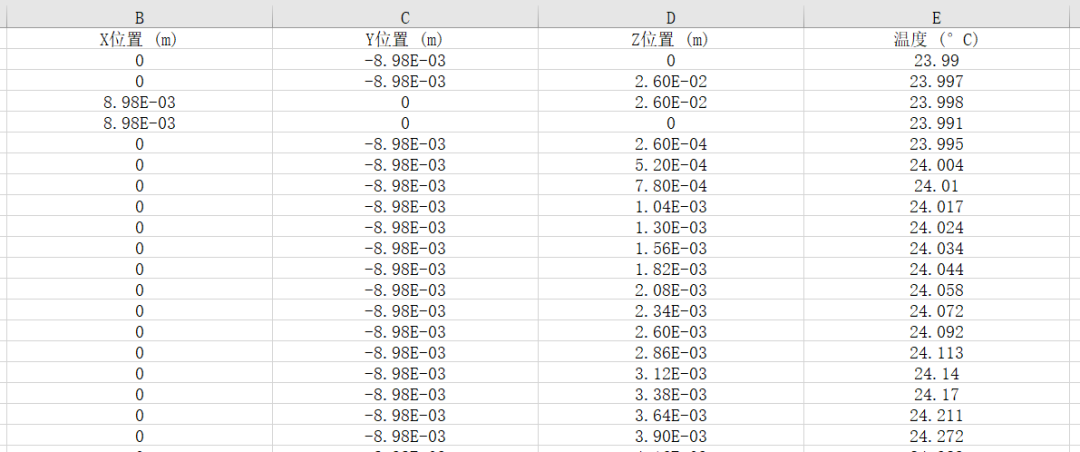Screen dimensions: 1080x452
Task: Select column B header
Action: 139,17
